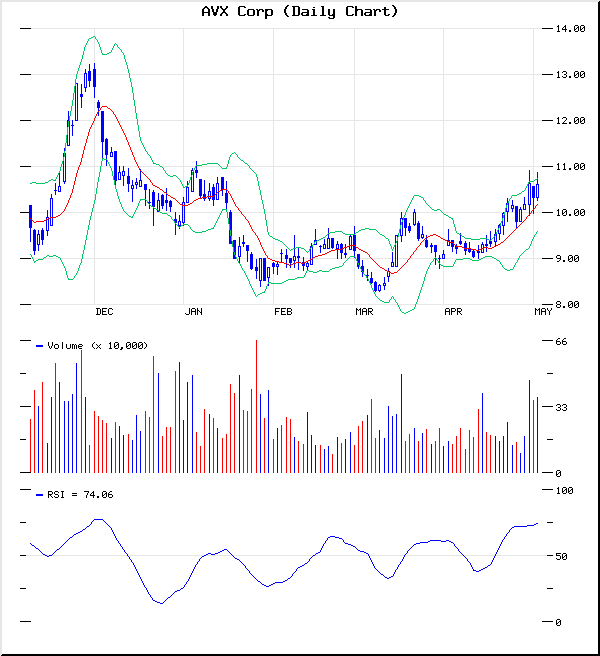Click the 33 volume axis label
Viewport: 600px width, 656px height.
coord(561,407)
